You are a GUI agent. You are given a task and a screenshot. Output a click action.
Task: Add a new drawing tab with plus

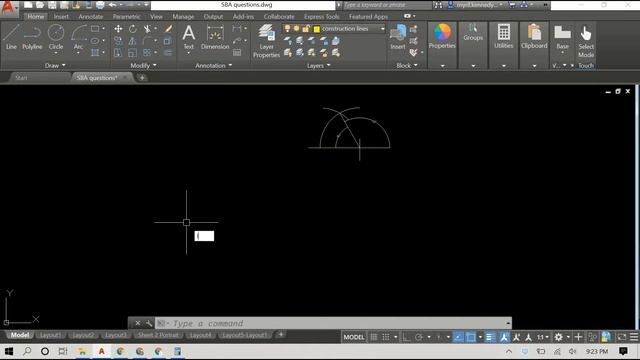pyautogui.click(x=142, y=78)
